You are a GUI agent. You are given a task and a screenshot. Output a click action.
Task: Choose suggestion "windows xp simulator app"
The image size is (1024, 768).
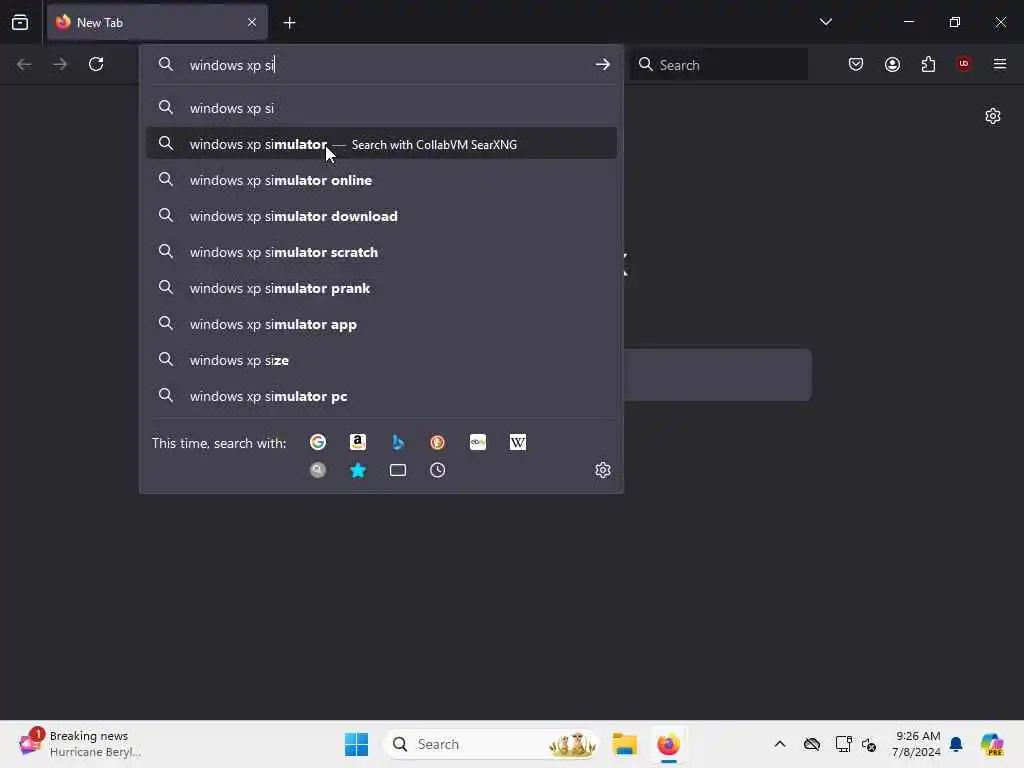point(381,324)
